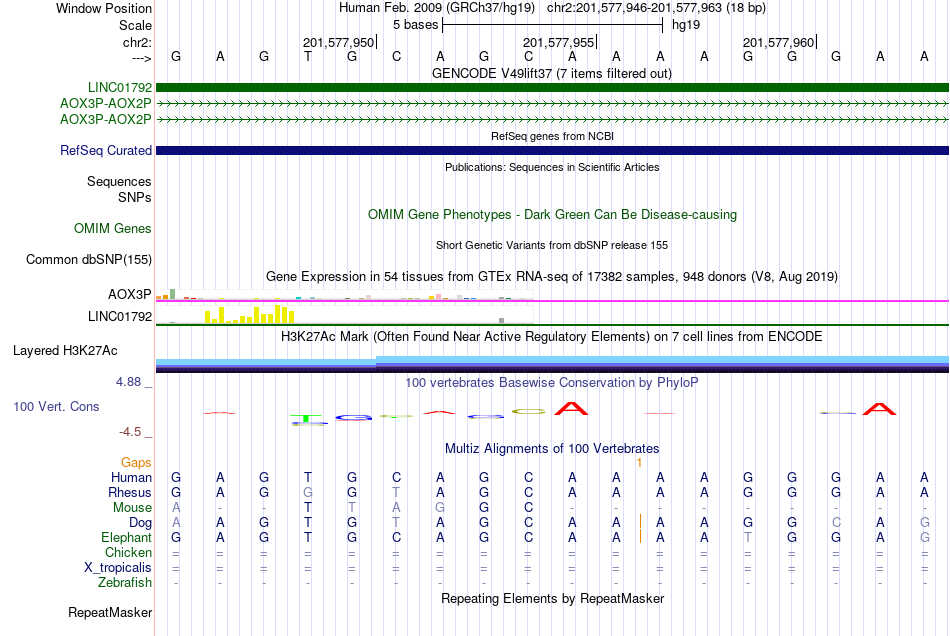This screenshot has width=950, height=636.
Task: Click the hg19 assembly label by scale
Action: point(686,25)
